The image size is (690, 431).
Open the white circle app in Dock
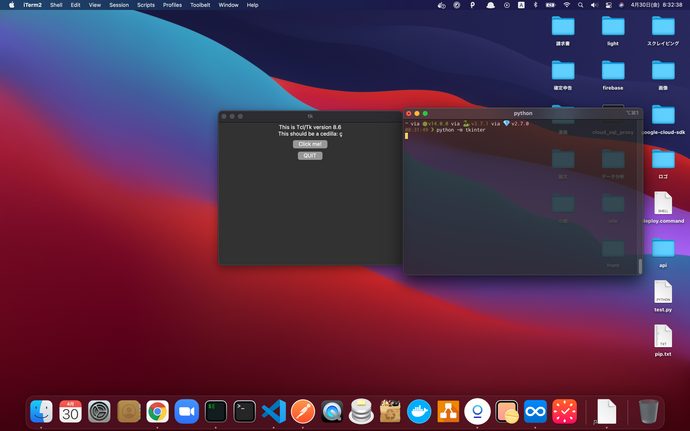(x=477, y=411)
